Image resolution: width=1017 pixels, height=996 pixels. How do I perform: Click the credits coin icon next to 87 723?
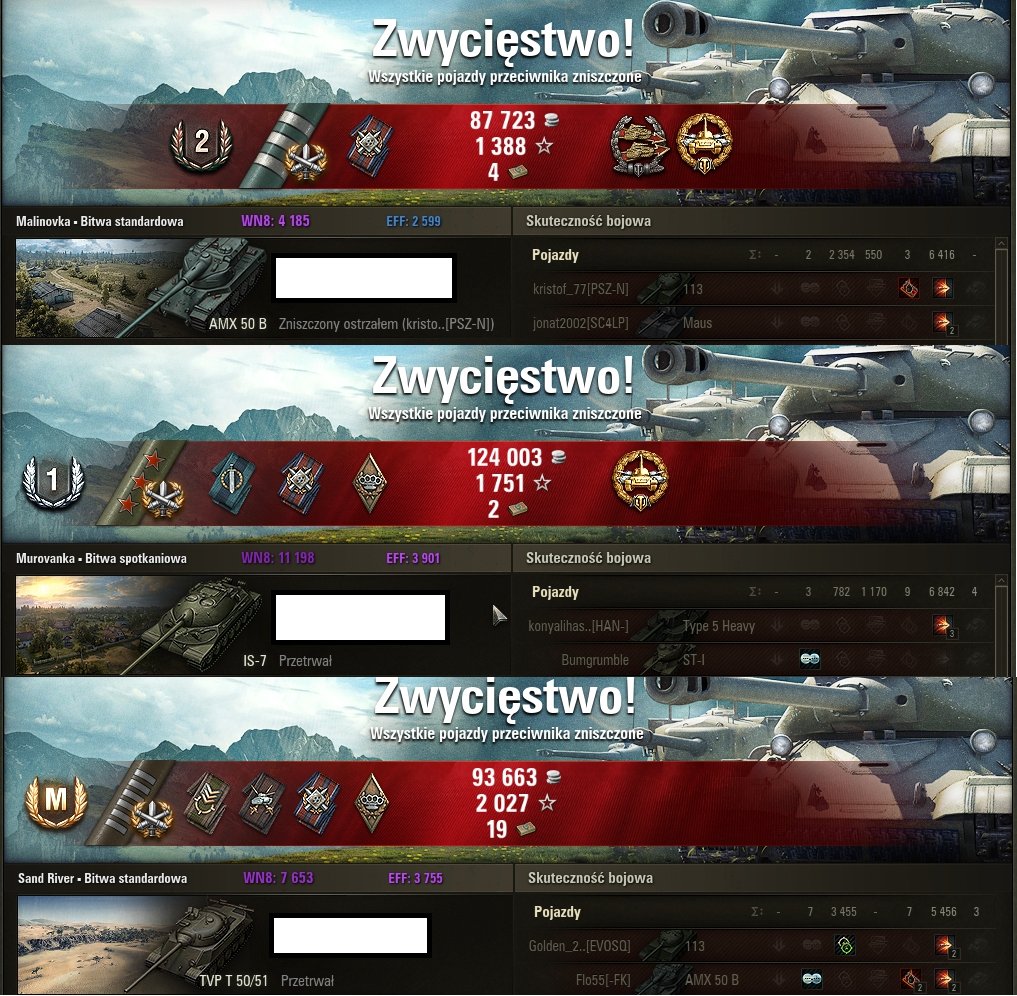click(x=551, y=120)
